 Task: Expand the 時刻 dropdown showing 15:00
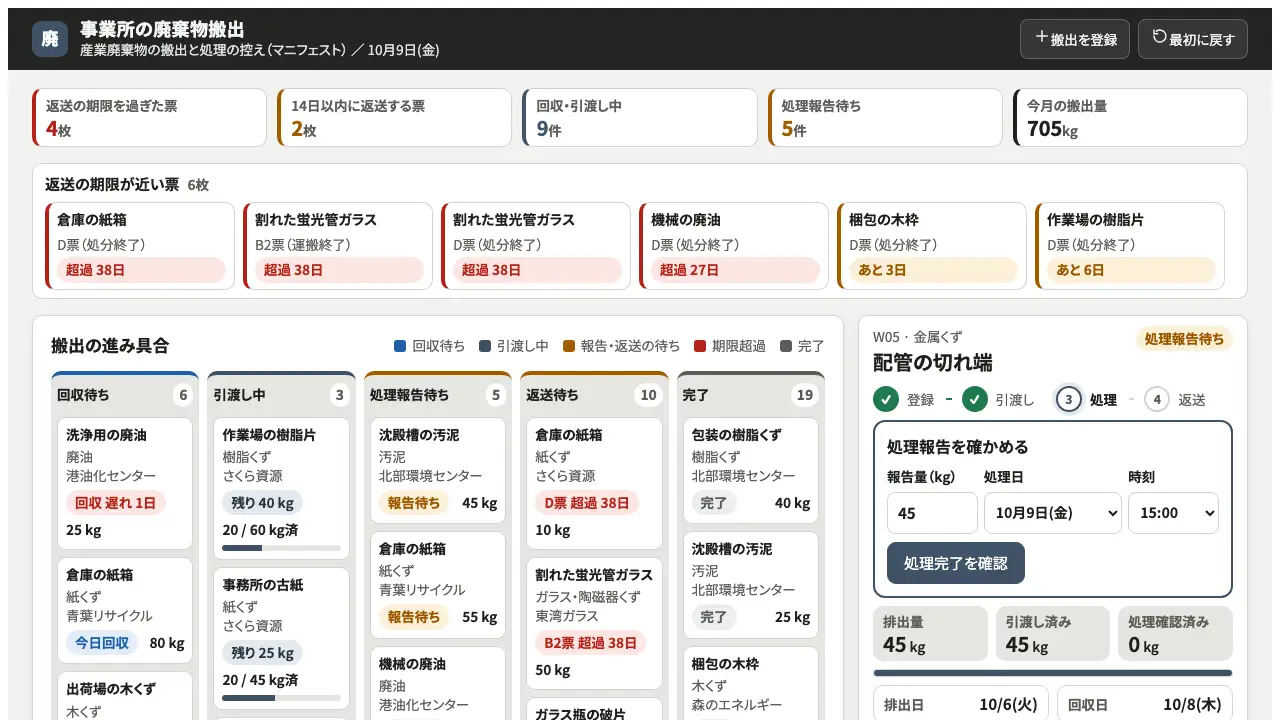[1173, 513]
